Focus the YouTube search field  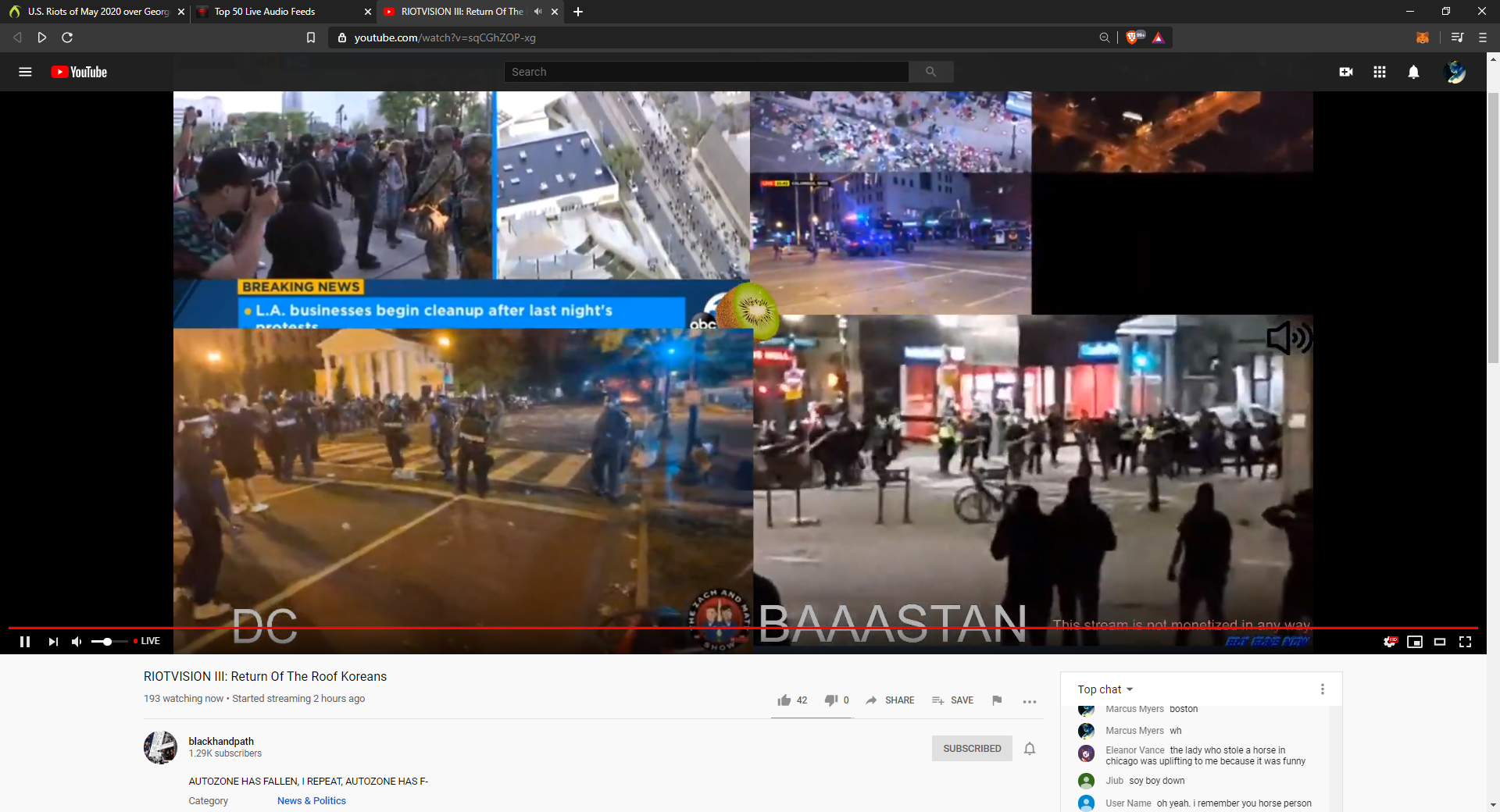[x=706, y=72]
